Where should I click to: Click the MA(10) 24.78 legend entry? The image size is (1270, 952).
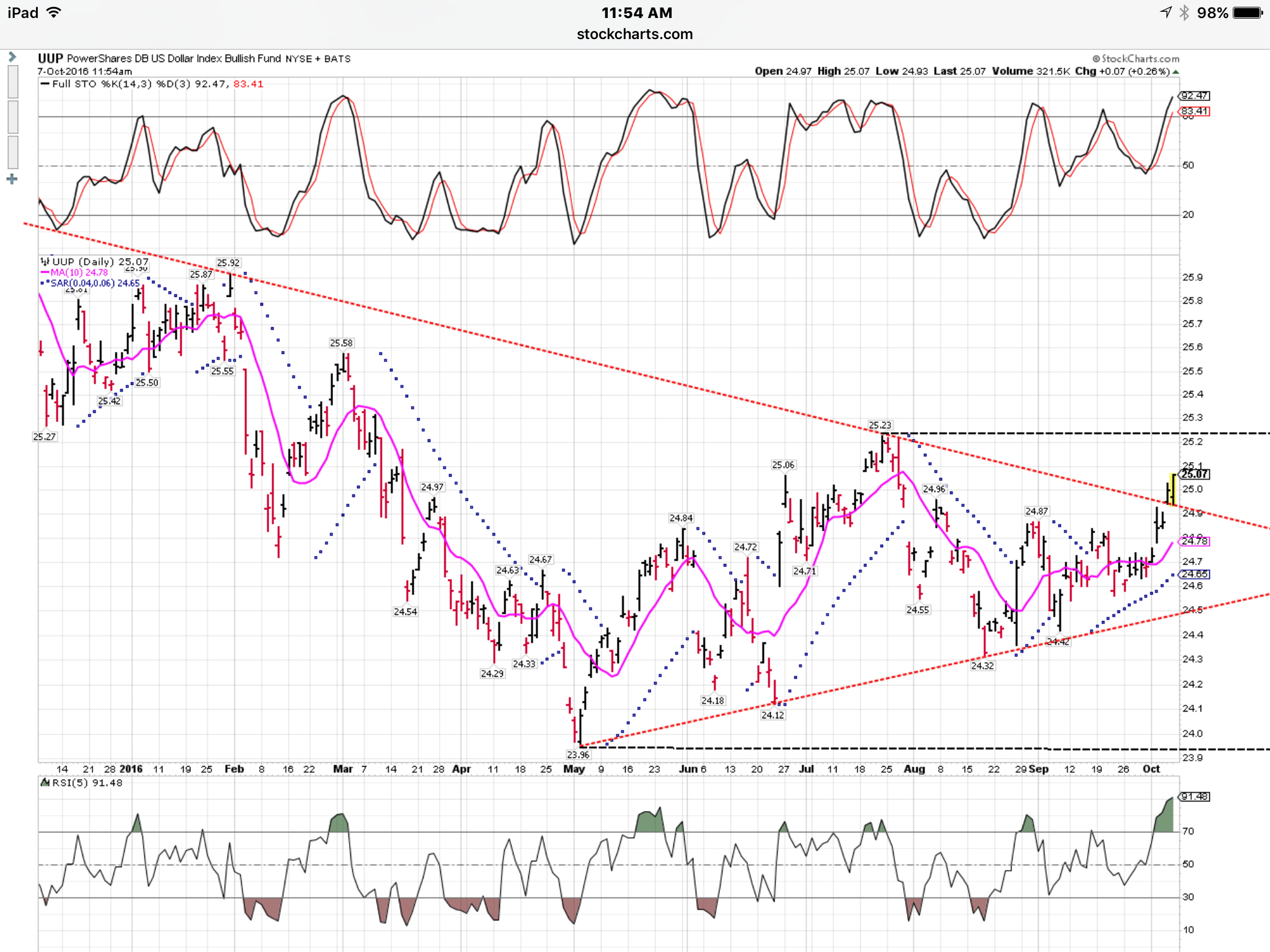(x=74, y=273)
